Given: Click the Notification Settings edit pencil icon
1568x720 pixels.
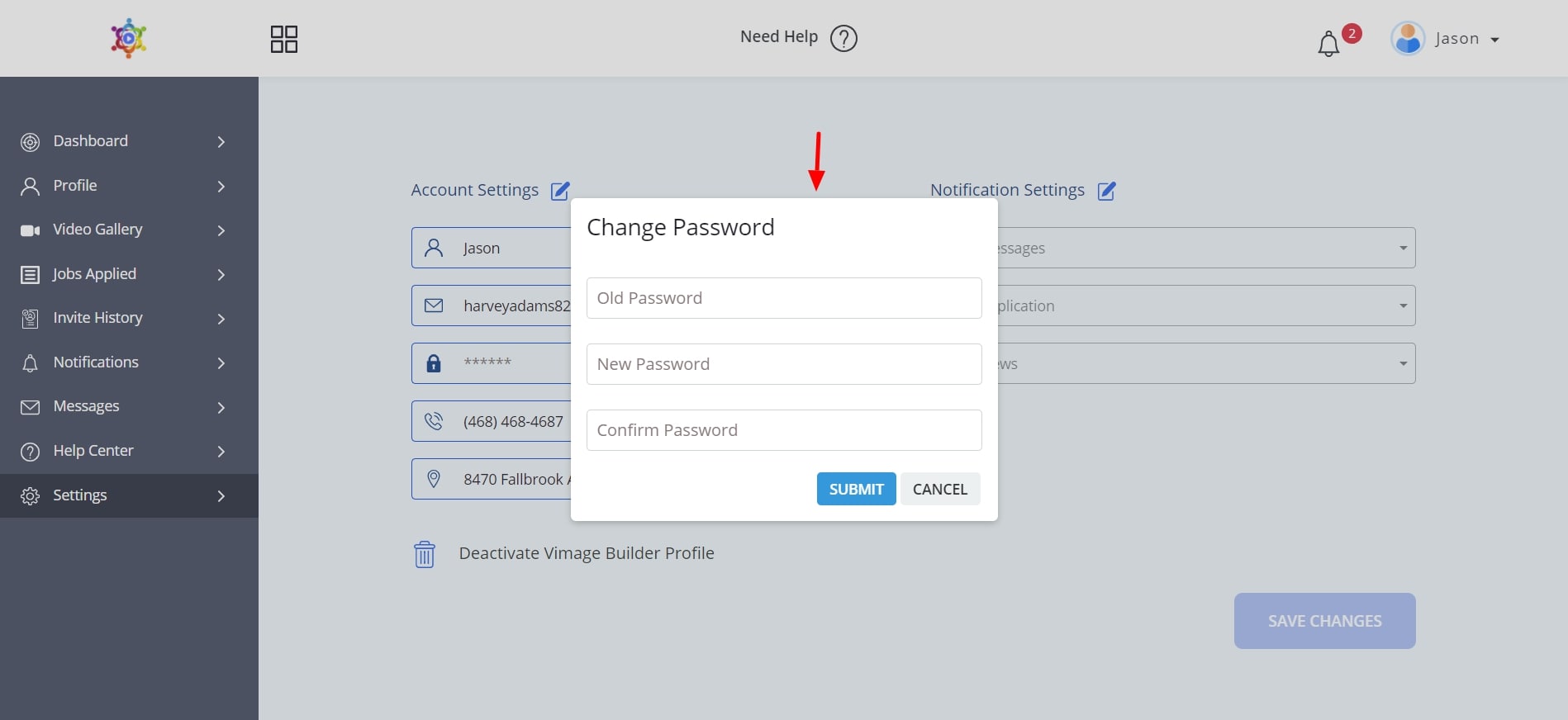Looking at the screenshot, I should click(1106, 191).
